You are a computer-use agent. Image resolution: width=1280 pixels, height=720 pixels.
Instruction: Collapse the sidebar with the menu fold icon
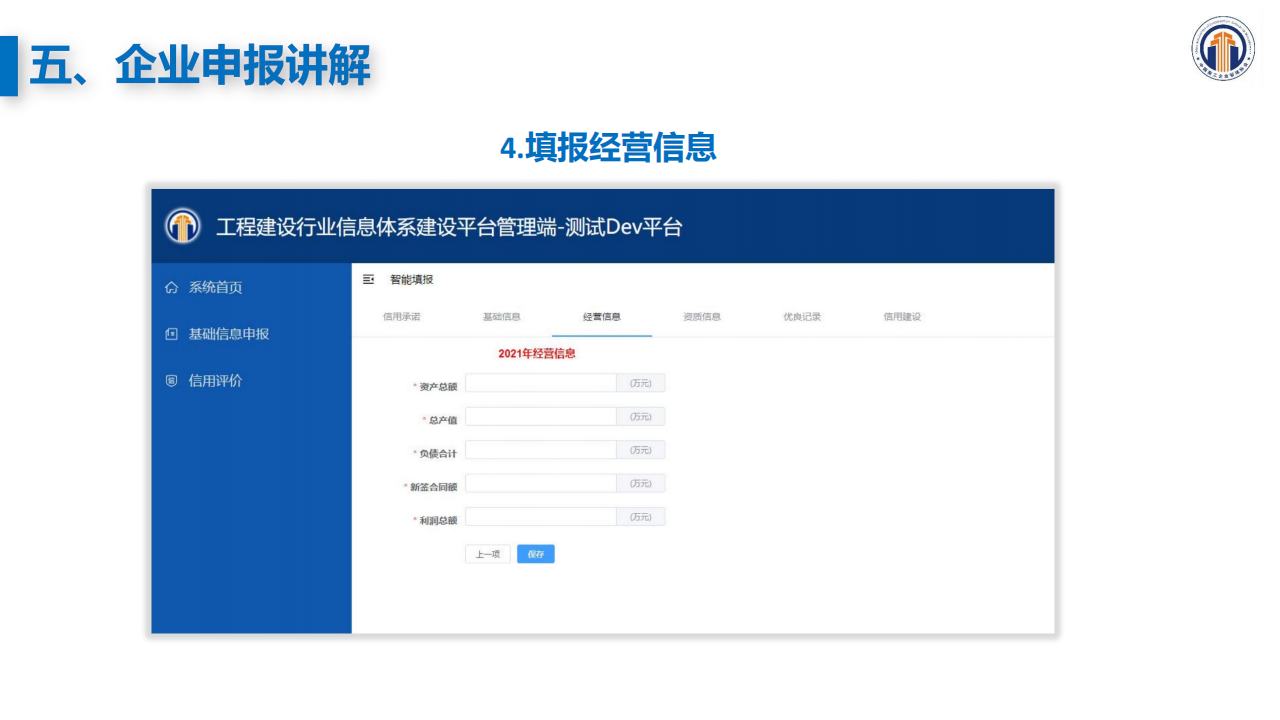tap(368, 279)
